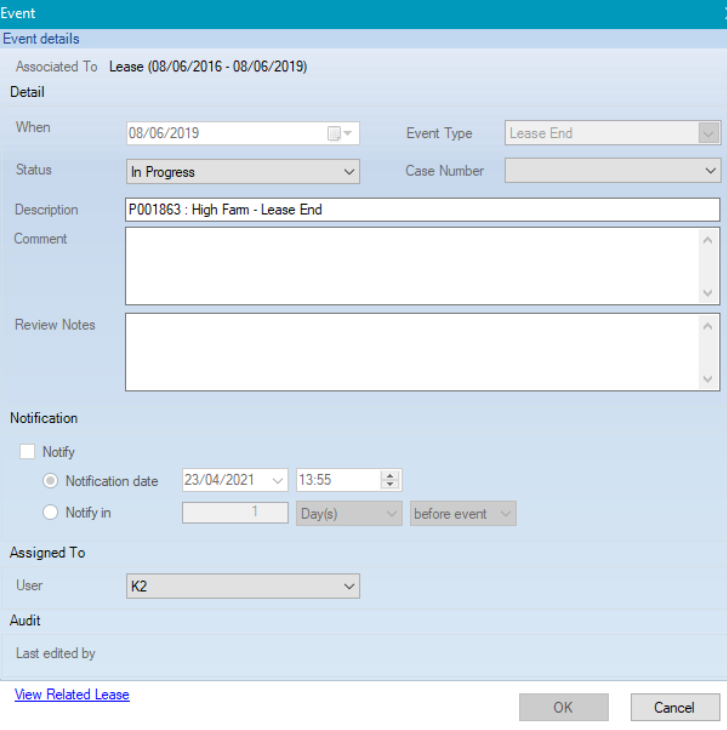Click into the Description text field

pos(421,210)
